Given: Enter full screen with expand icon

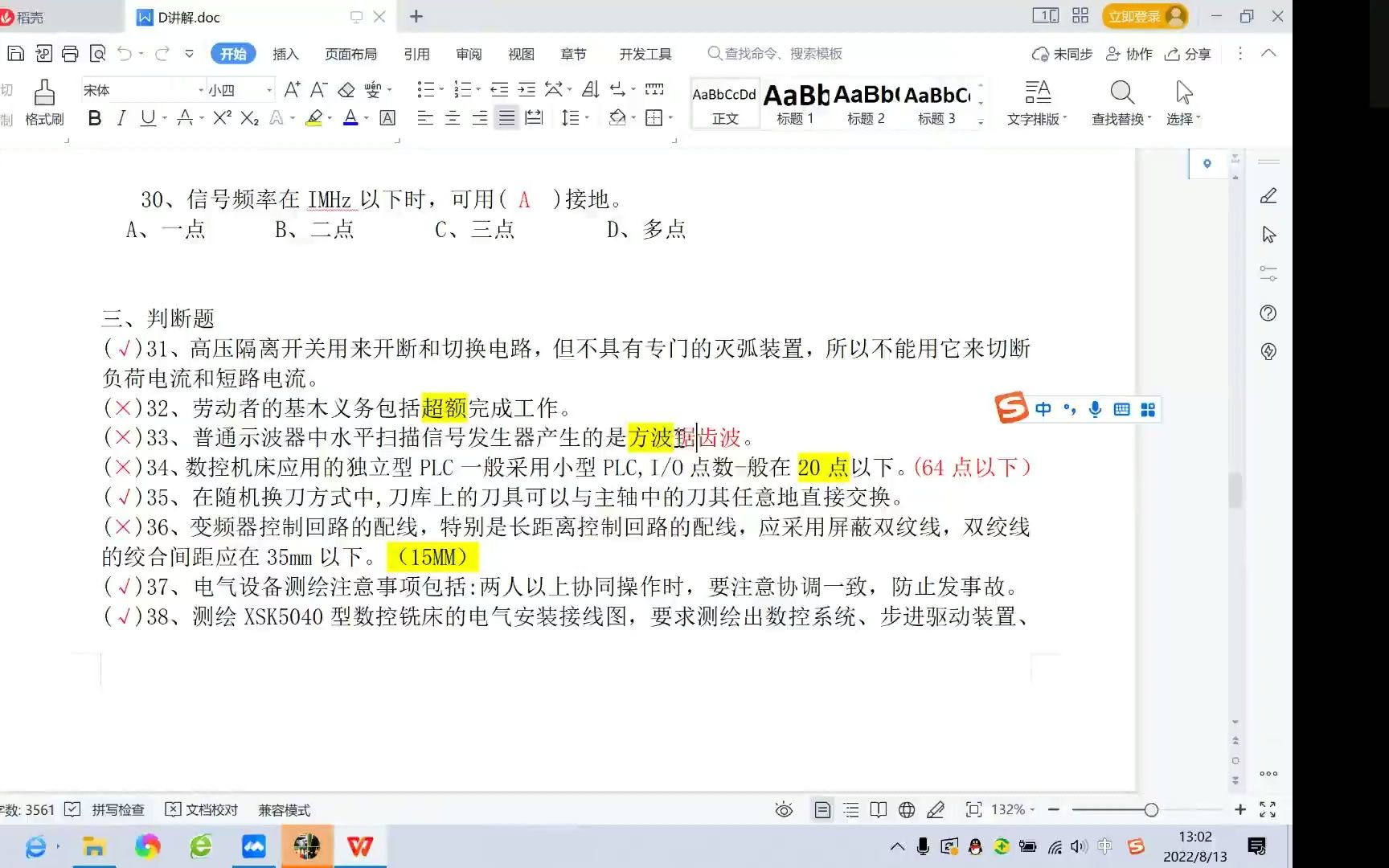Looking at the screenshot, I should coord(1268,809).
